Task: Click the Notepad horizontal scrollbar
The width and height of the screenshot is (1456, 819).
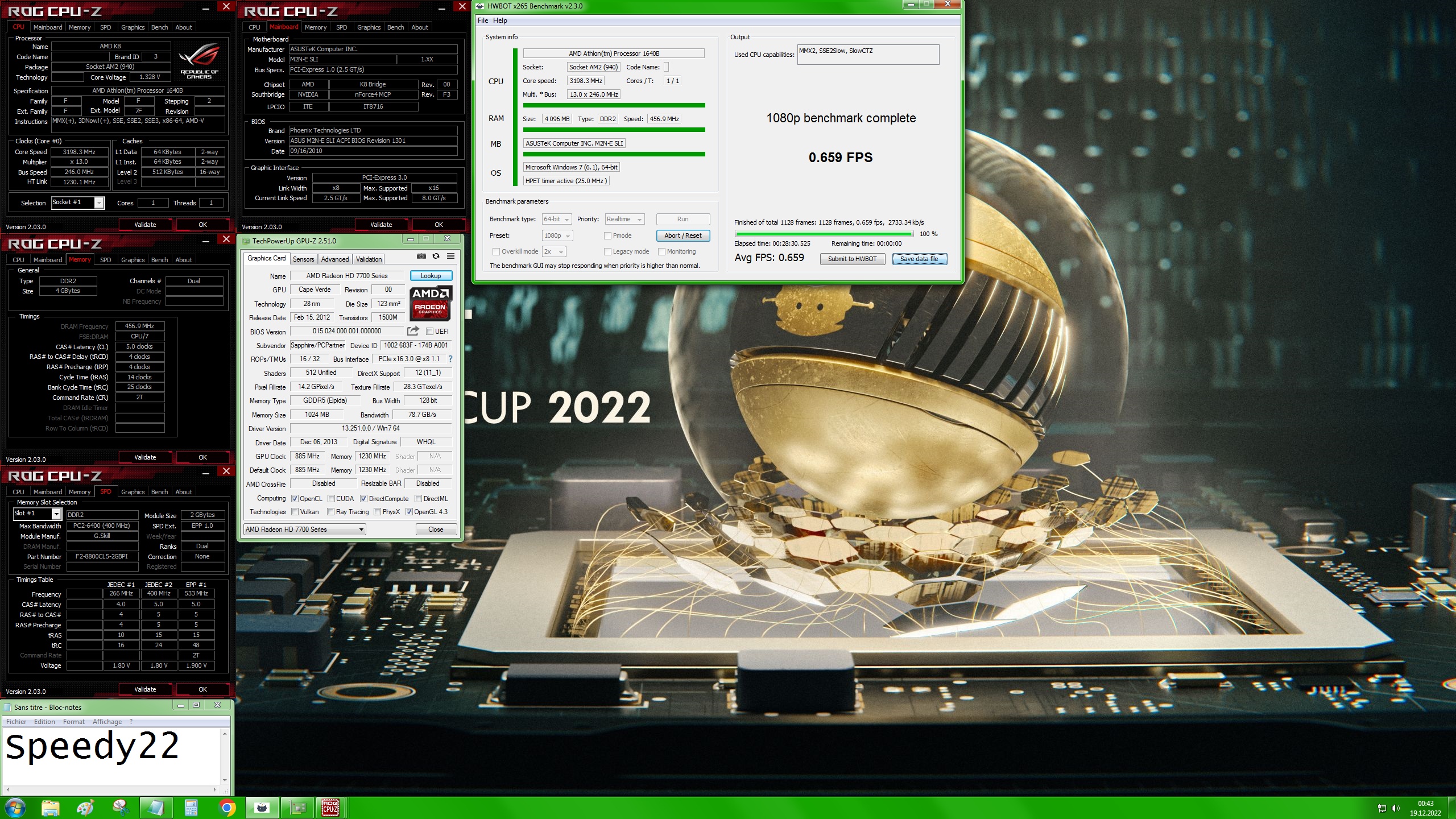Action: coord(111,789)
